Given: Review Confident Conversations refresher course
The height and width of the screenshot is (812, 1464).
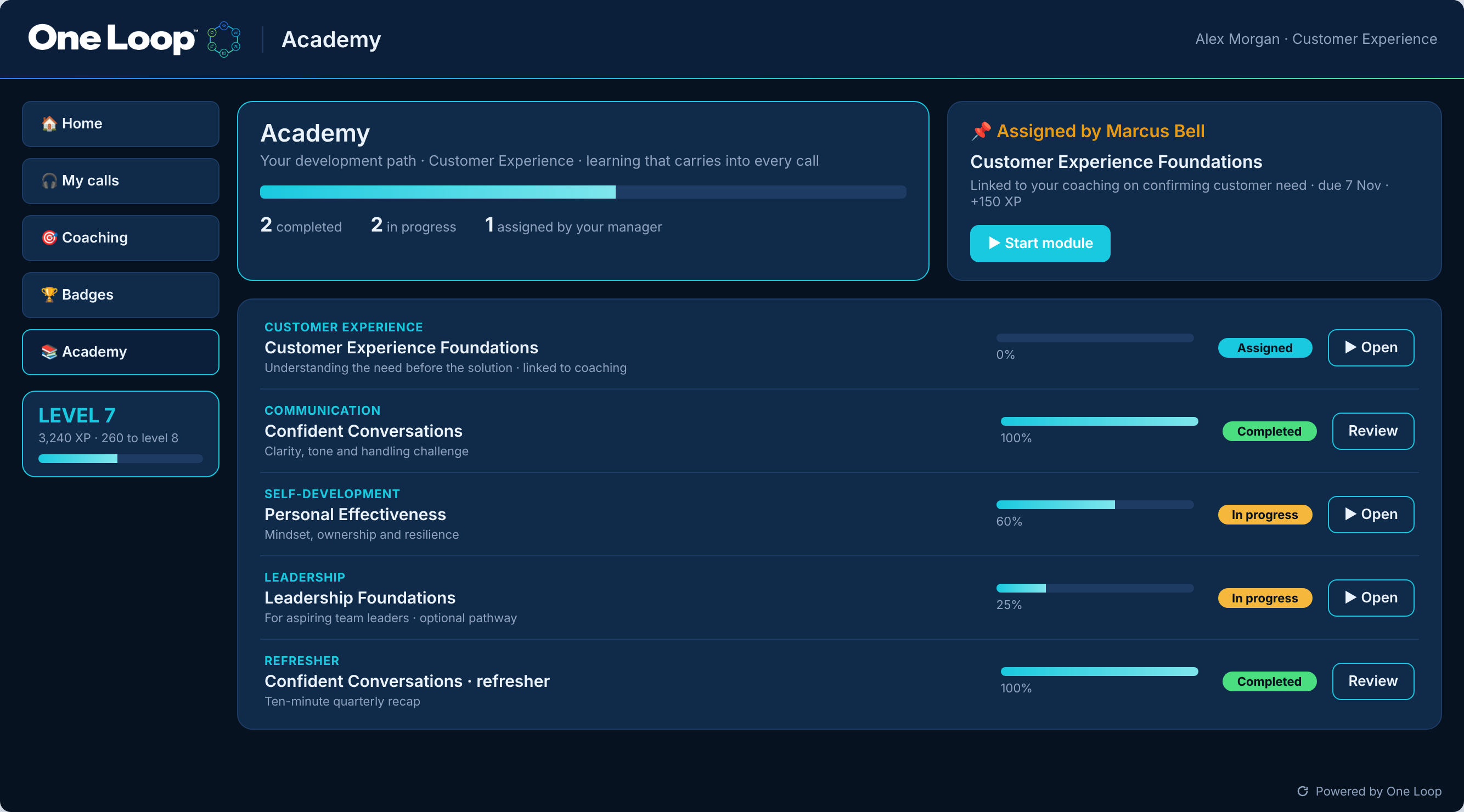Looking at the screenshot, I should 1373,681.
